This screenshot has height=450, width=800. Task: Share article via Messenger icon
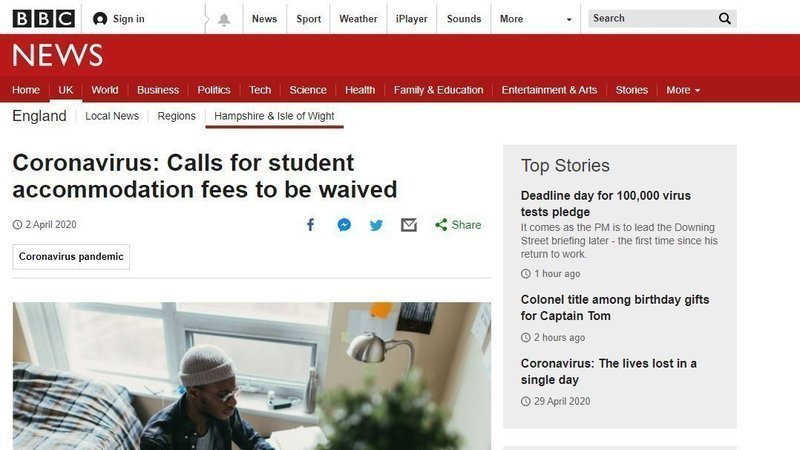pos(344,225)
